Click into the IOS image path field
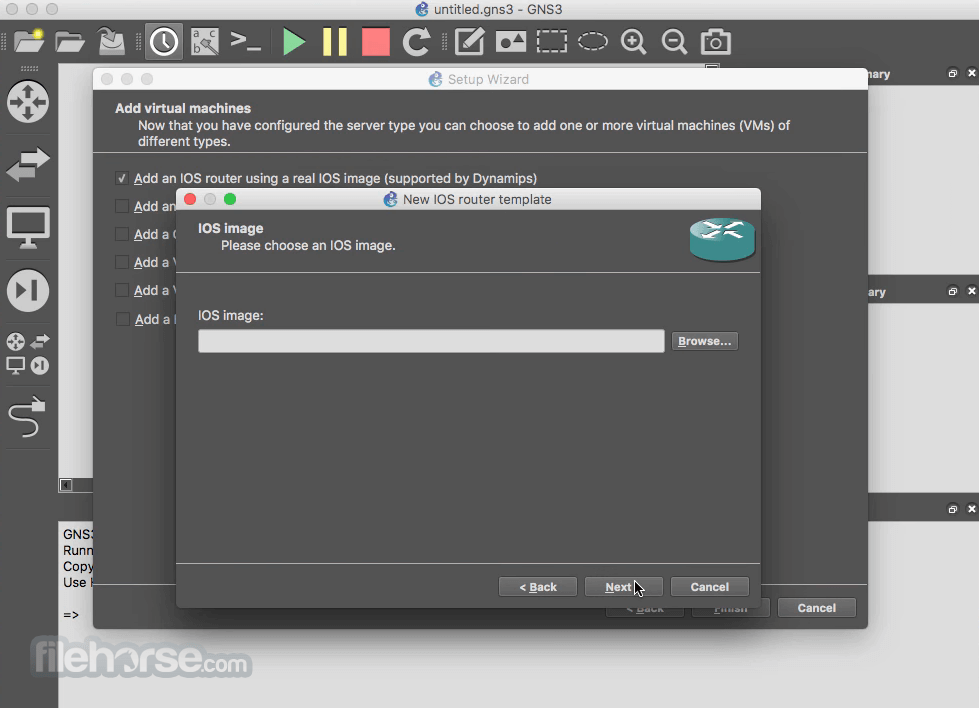The width and height of the screenshot is (979, 708). (431, 341)
